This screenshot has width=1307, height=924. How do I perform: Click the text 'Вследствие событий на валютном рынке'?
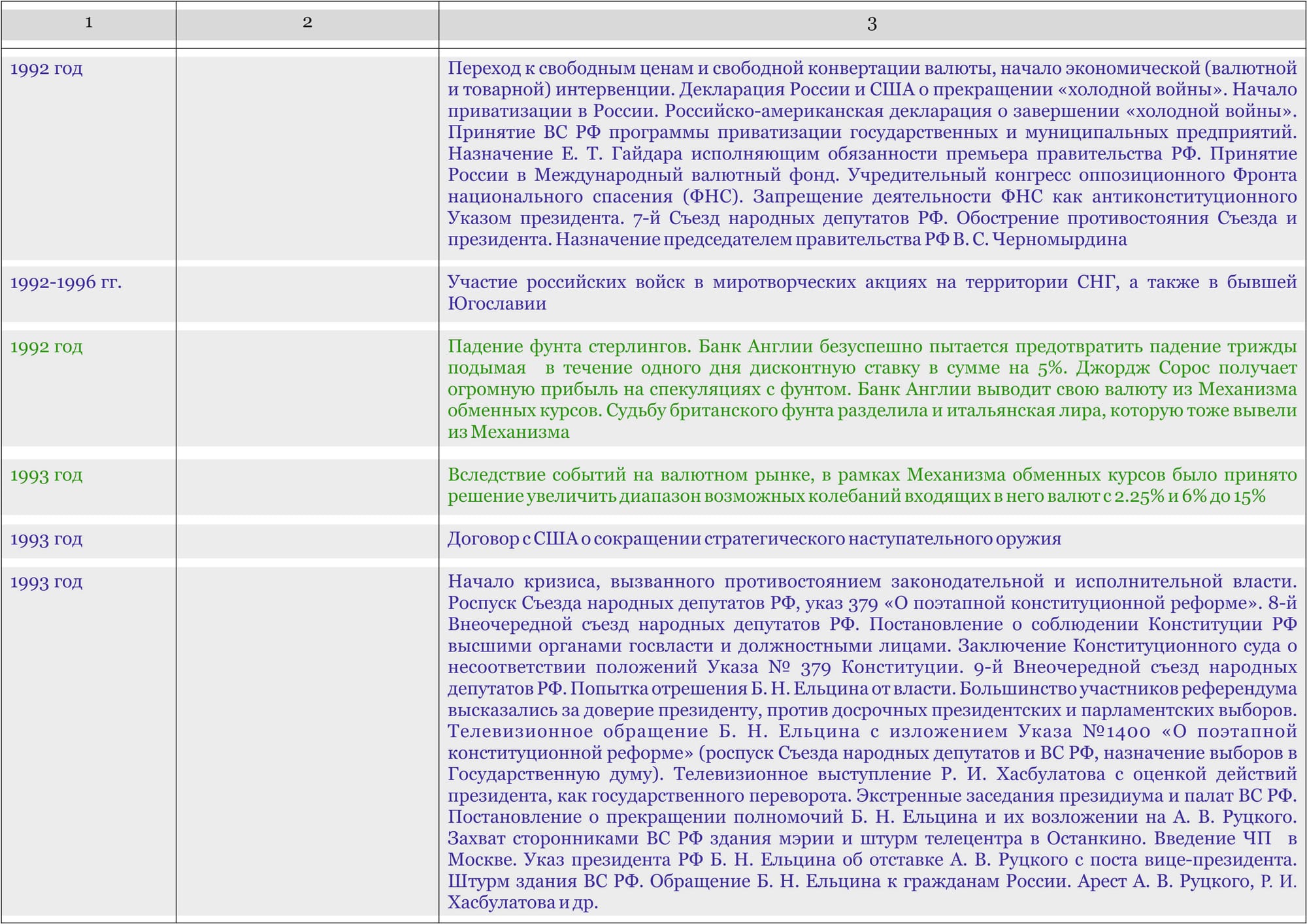point(630,475)
